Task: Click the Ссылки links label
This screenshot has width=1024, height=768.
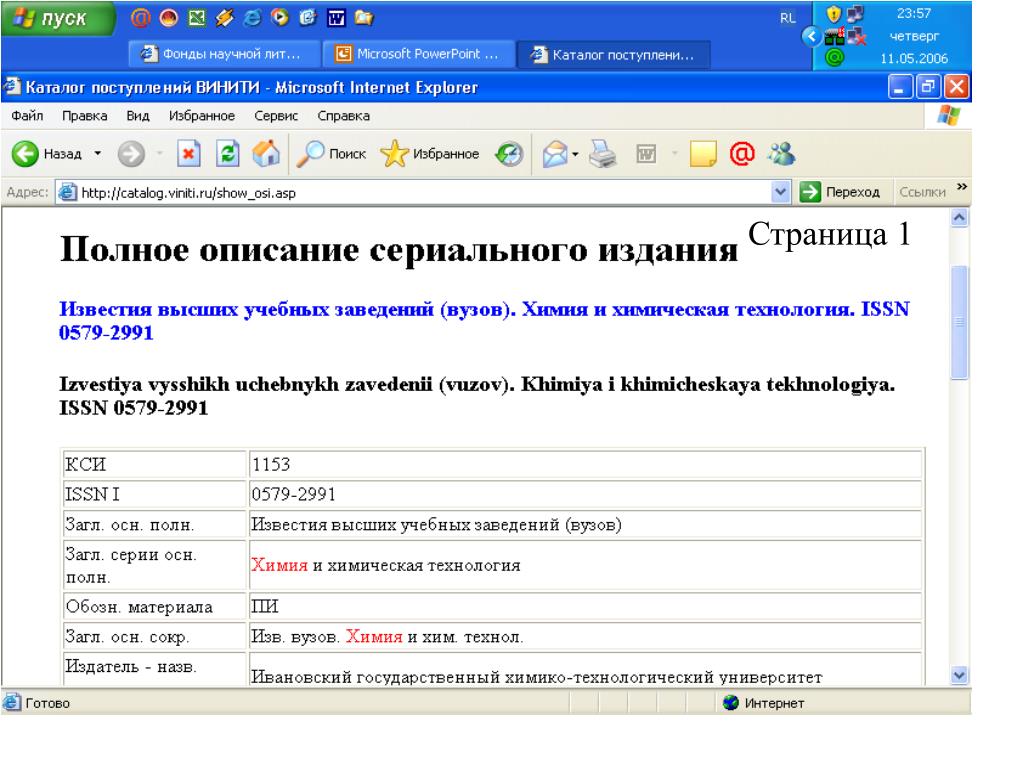Action: click(x=922, y=192)
